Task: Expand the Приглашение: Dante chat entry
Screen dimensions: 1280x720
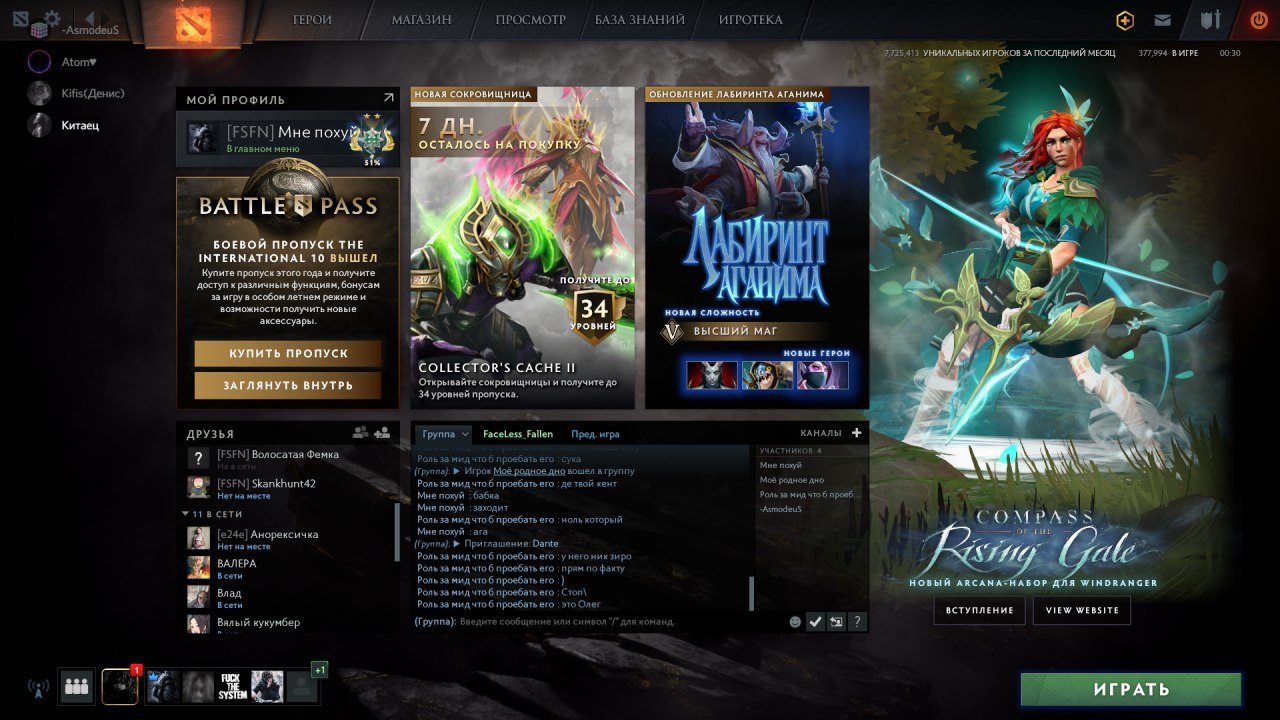Action: (456, 544)
